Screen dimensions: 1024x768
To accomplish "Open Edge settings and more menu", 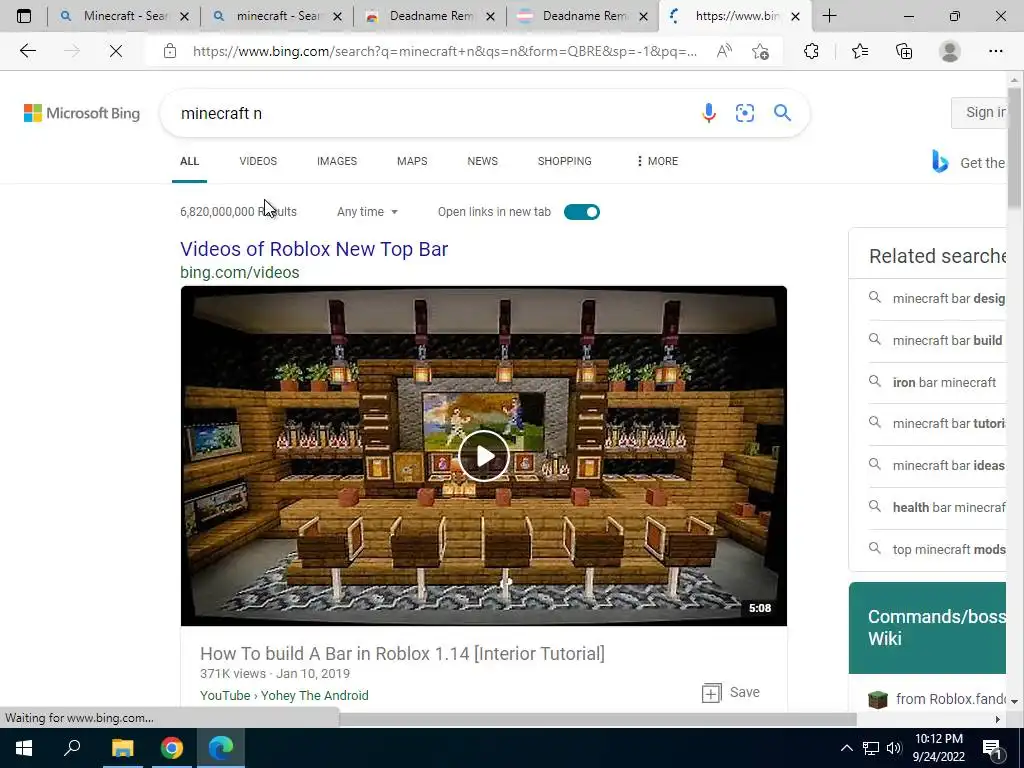I will tap(995, 51).
